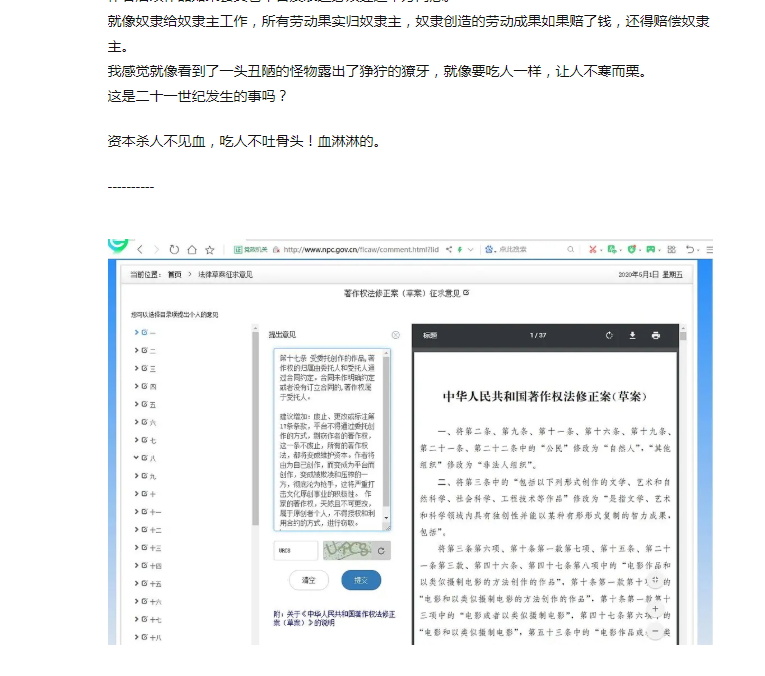Click the browser forward arrow

[157, 250]
